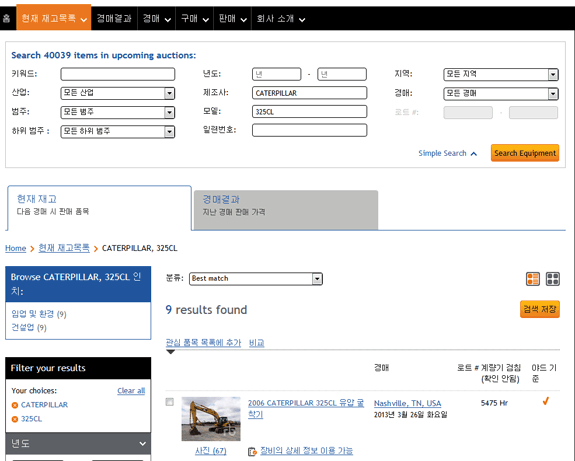The width and height of the screenshot is (575, 461).
Task: Browse the 임업 및 환경 (9) category
Action: click(x=39, y=314)
